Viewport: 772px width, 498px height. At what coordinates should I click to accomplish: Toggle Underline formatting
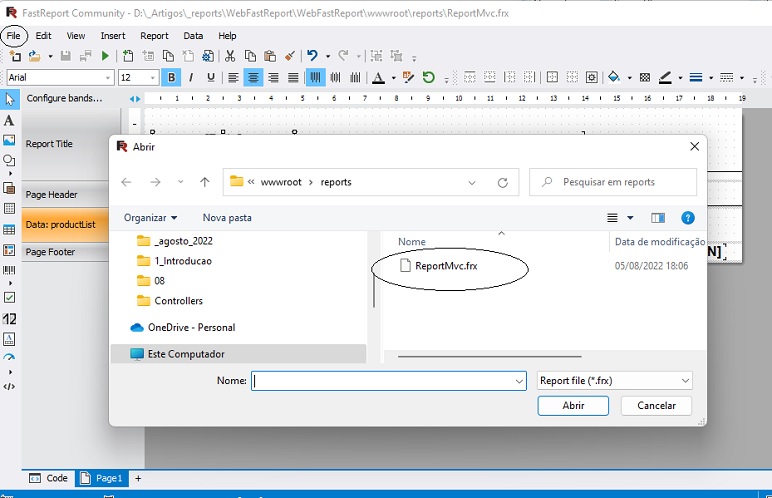[211, 77]
